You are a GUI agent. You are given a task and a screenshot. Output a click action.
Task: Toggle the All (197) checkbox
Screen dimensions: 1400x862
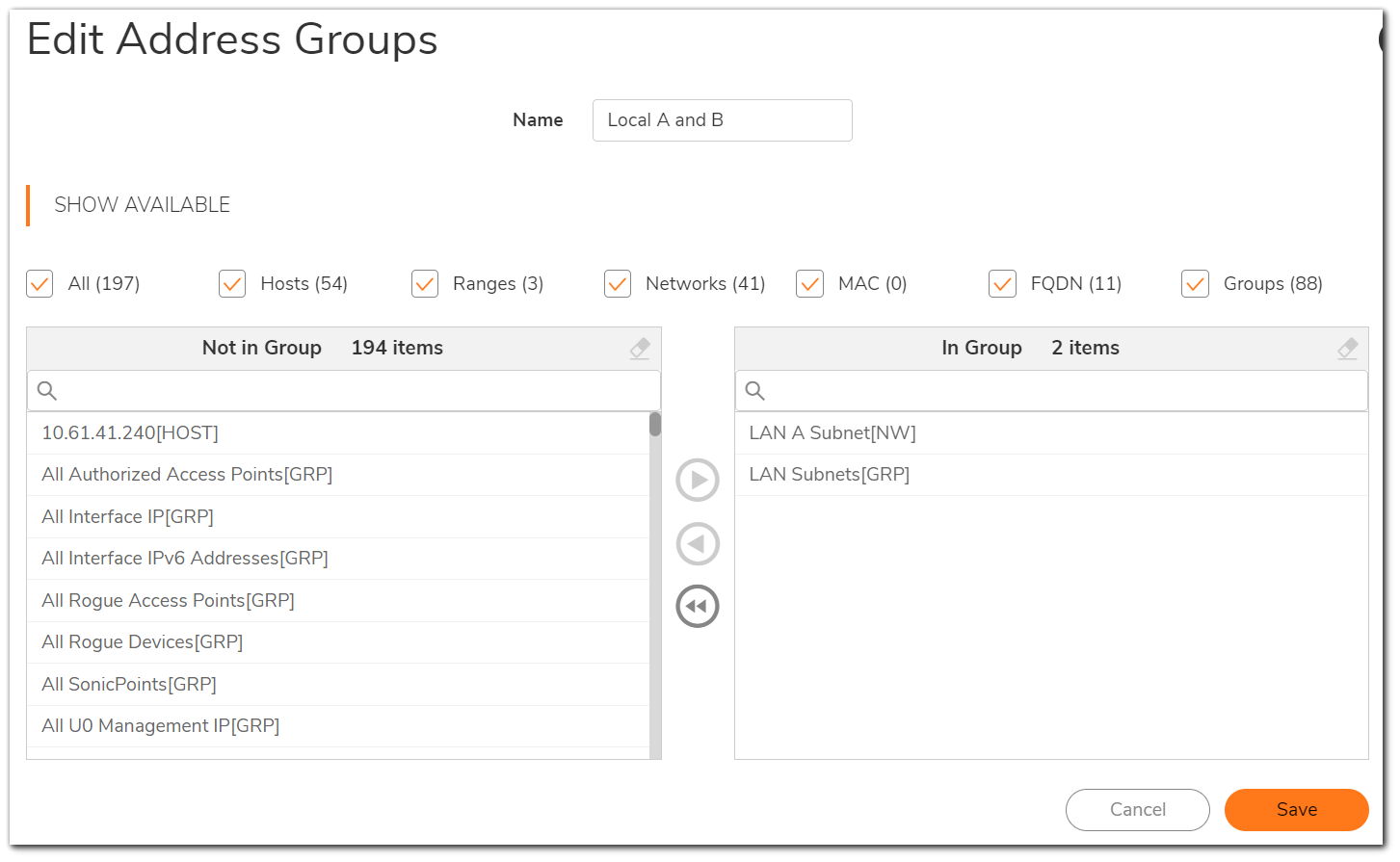tap(40, 284)
